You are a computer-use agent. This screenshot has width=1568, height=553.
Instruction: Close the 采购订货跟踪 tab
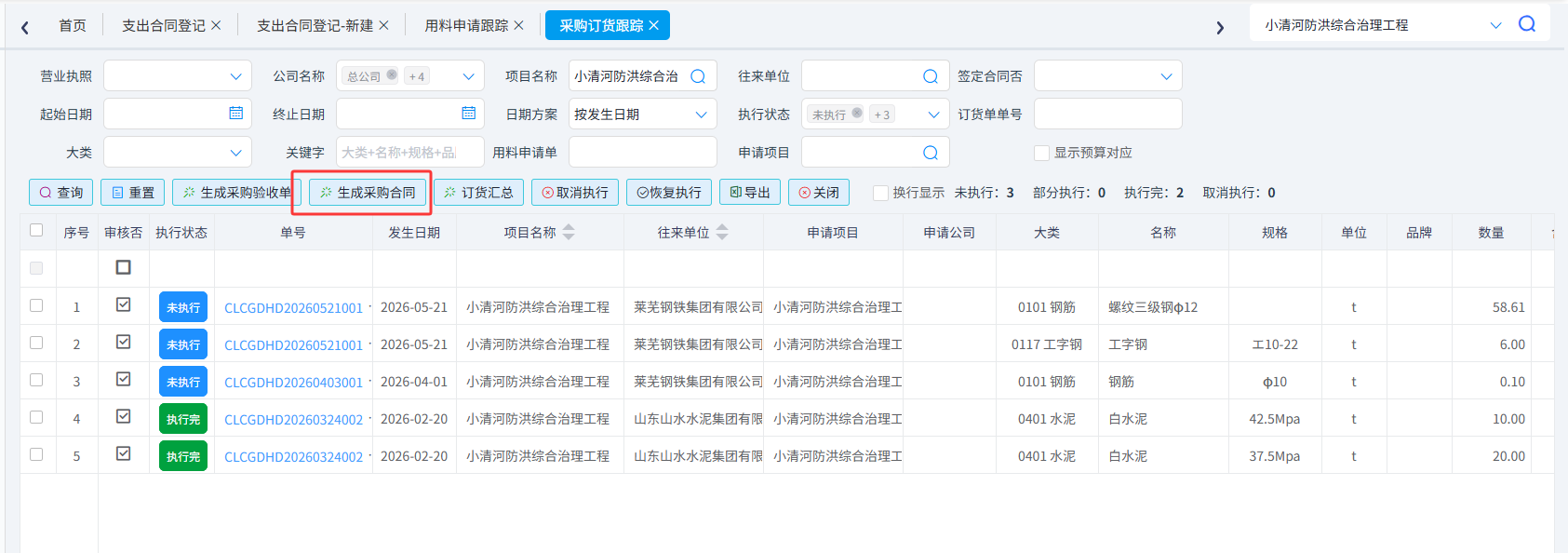click(654, 25)
